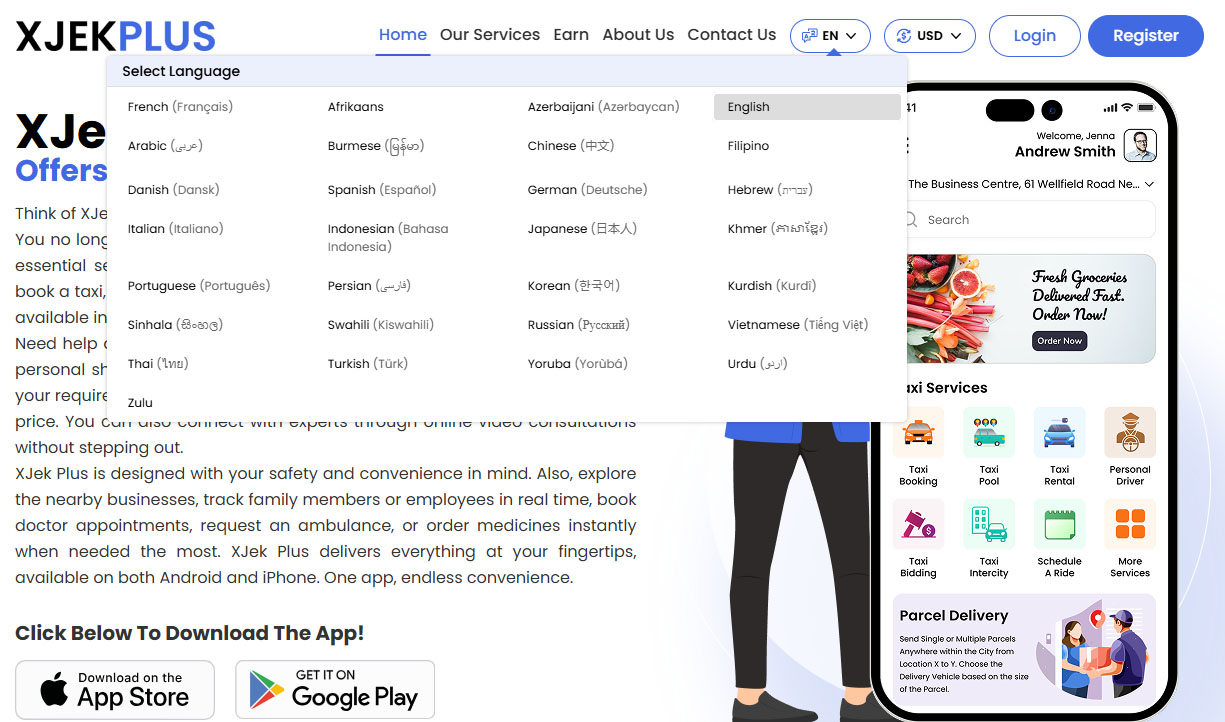The width and height of the screenshot is (1225, 722).
Task: Expand the Business Centre address chevron
Action: (x=1149, y=185)
